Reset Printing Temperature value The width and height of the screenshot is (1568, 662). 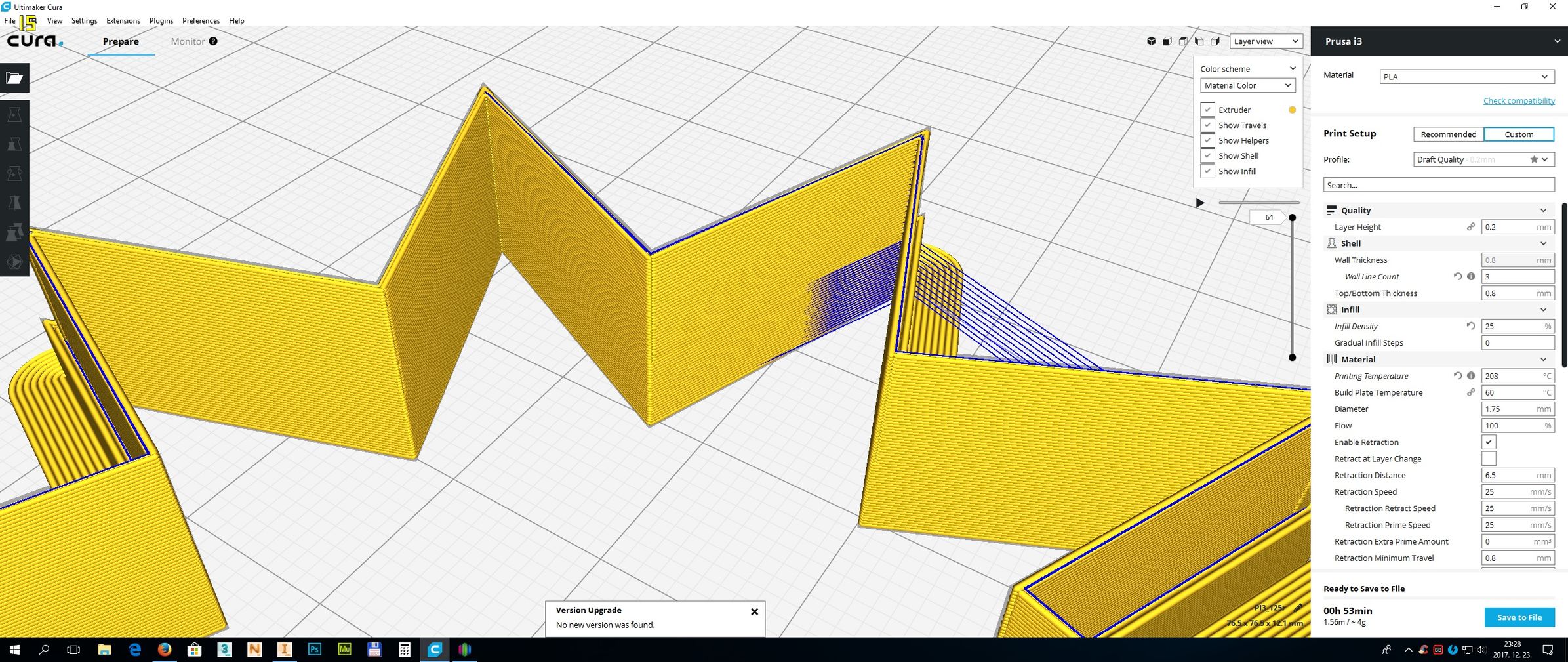tap(1457, 376)
